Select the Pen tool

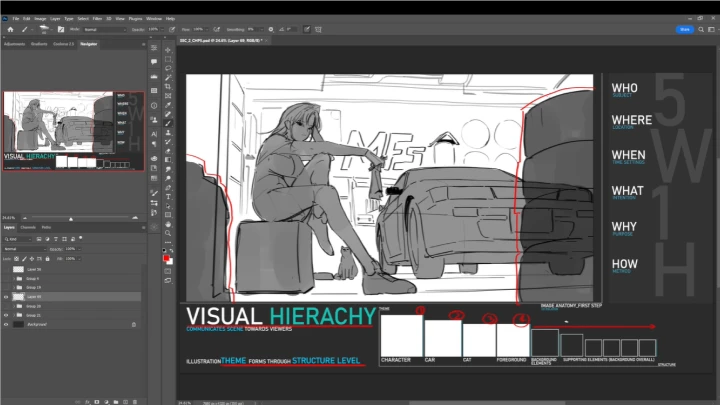(x=168, y=188)
